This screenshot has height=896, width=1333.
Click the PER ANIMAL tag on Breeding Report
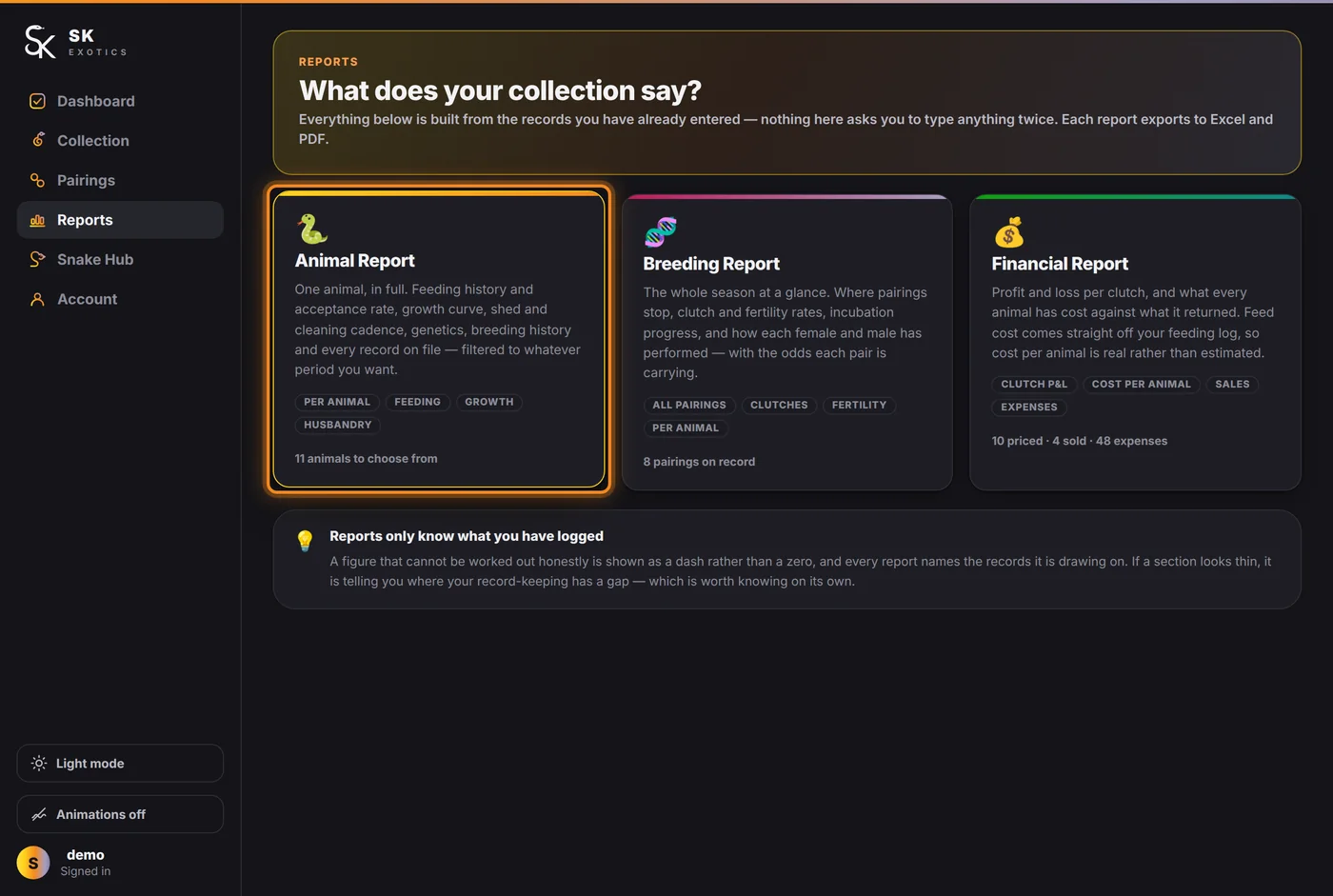point(686,428)
